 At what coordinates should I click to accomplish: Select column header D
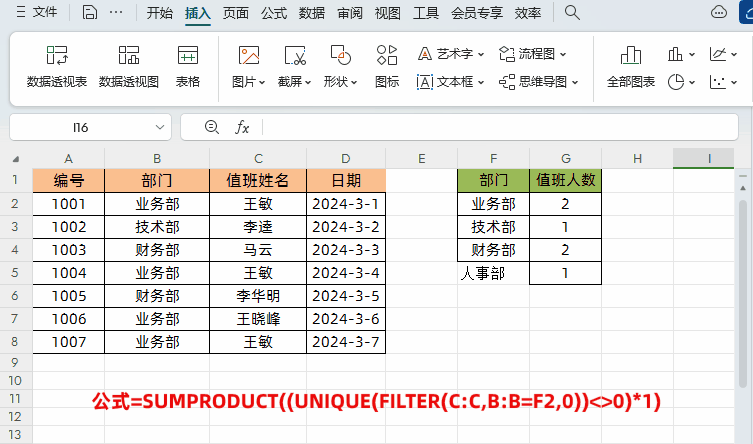click(345, 158)
